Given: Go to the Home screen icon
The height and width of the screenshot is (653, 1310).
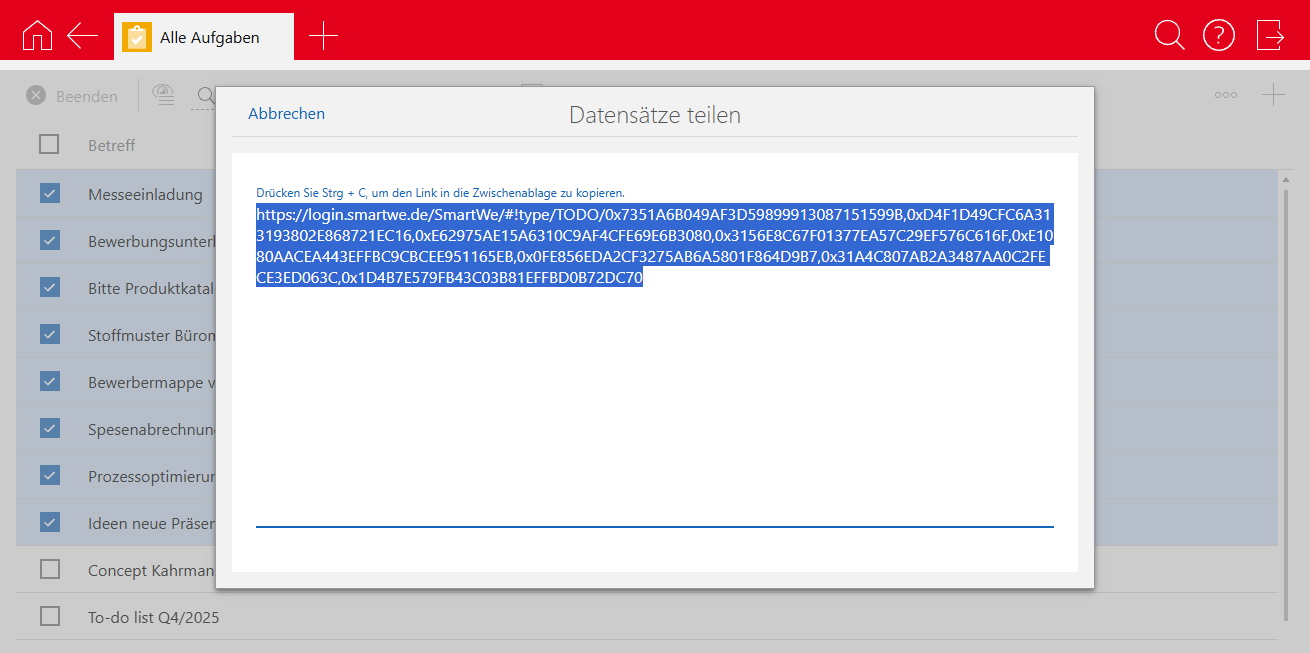Looking at the screenshot, I should coord(37,35).
